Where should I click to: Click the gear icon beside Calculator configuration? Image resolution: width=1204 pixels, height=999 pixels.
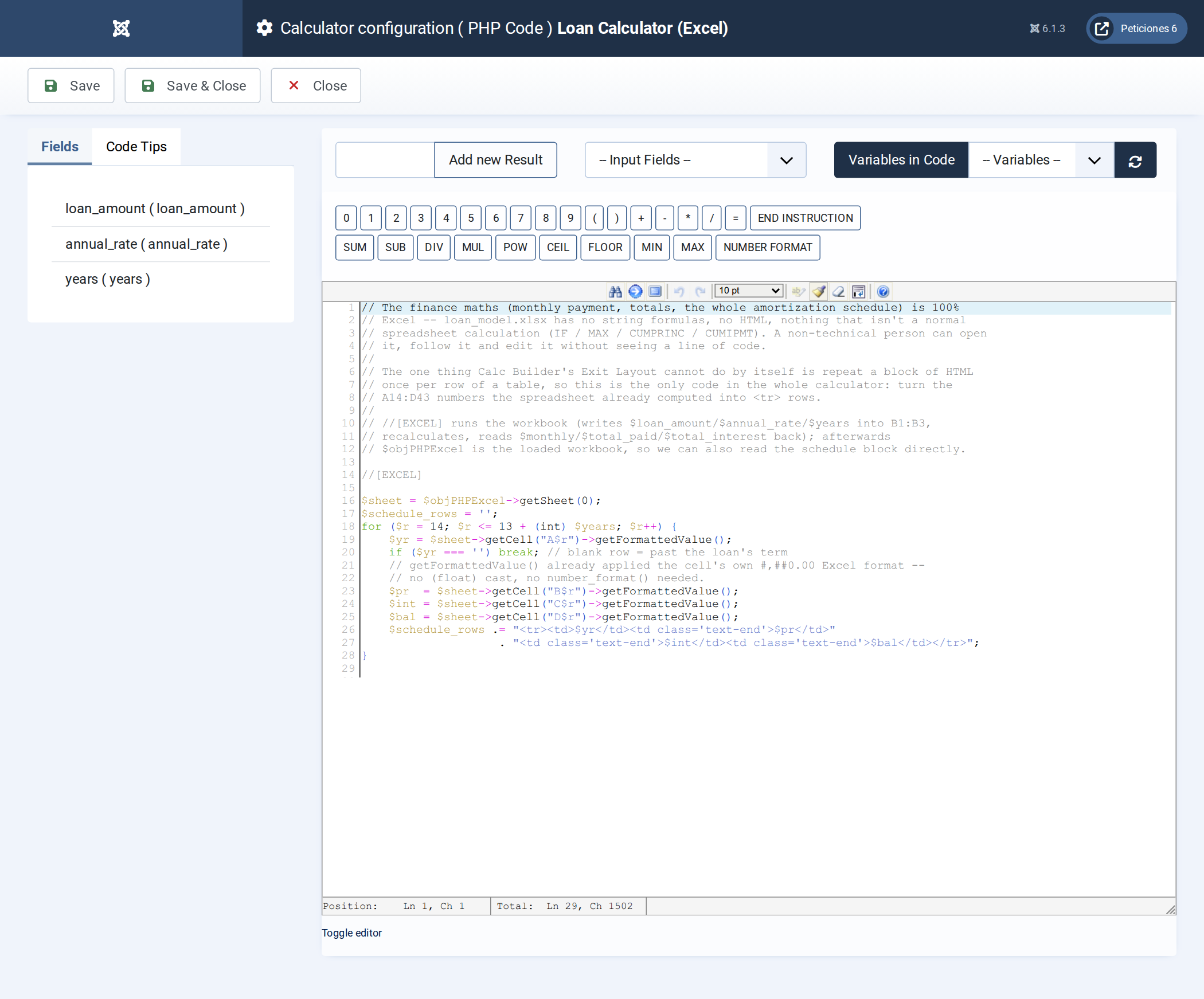click(x=264, y=28)
